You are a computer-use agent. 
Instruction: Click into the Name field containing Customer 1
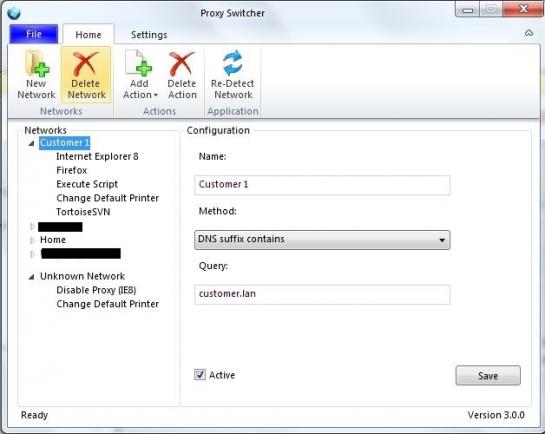(322, 185)
